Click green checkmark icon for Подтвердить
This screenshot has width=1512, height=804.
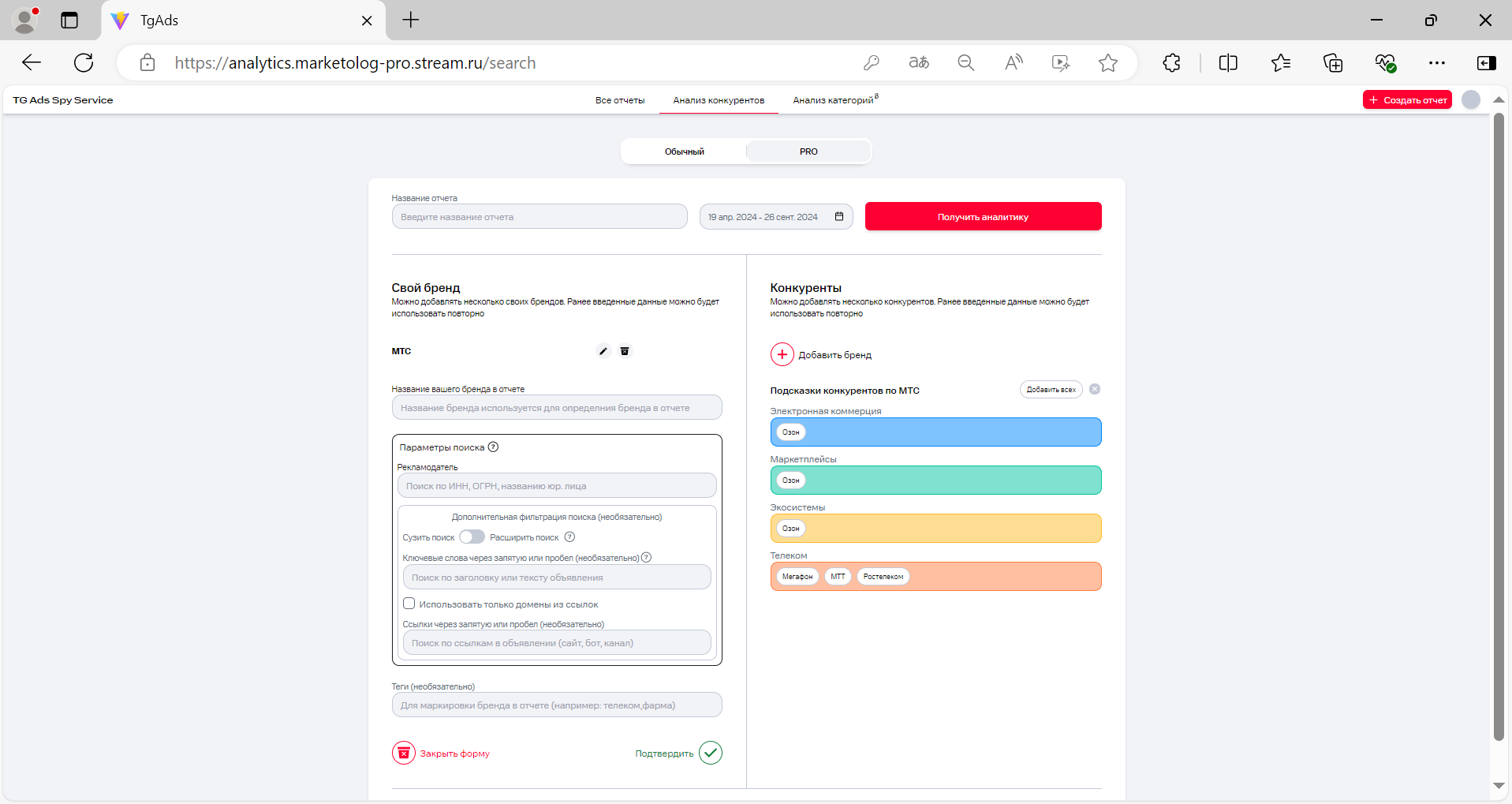pos(711,753)
